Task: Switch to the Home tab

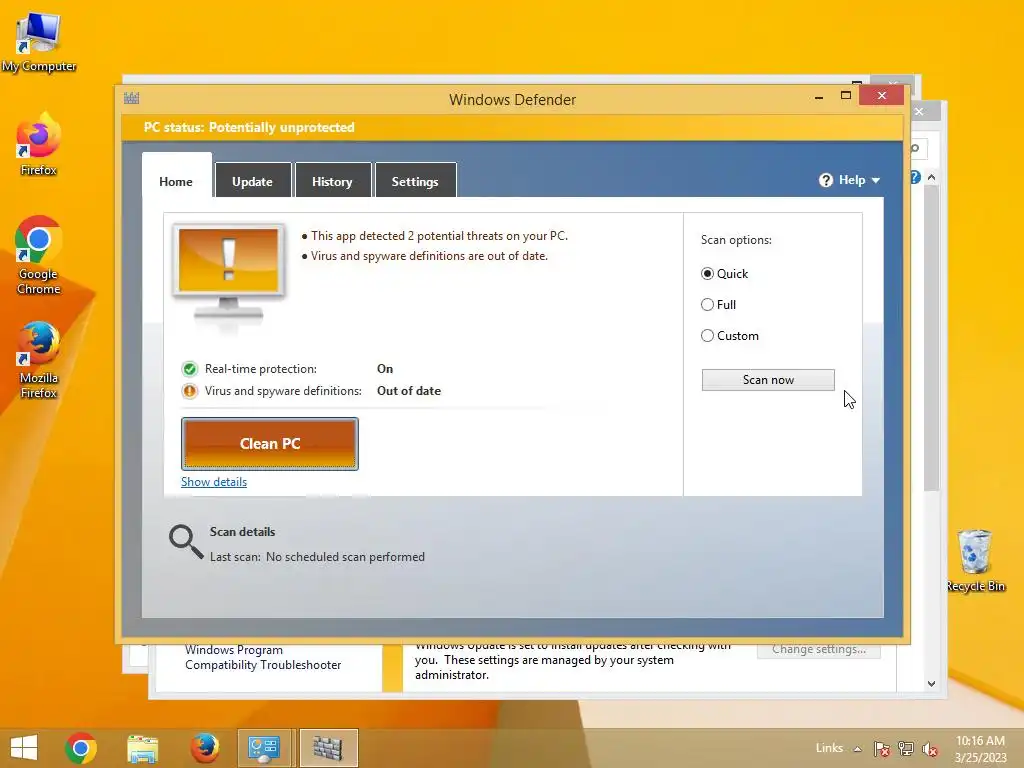Action: point(176,182)
